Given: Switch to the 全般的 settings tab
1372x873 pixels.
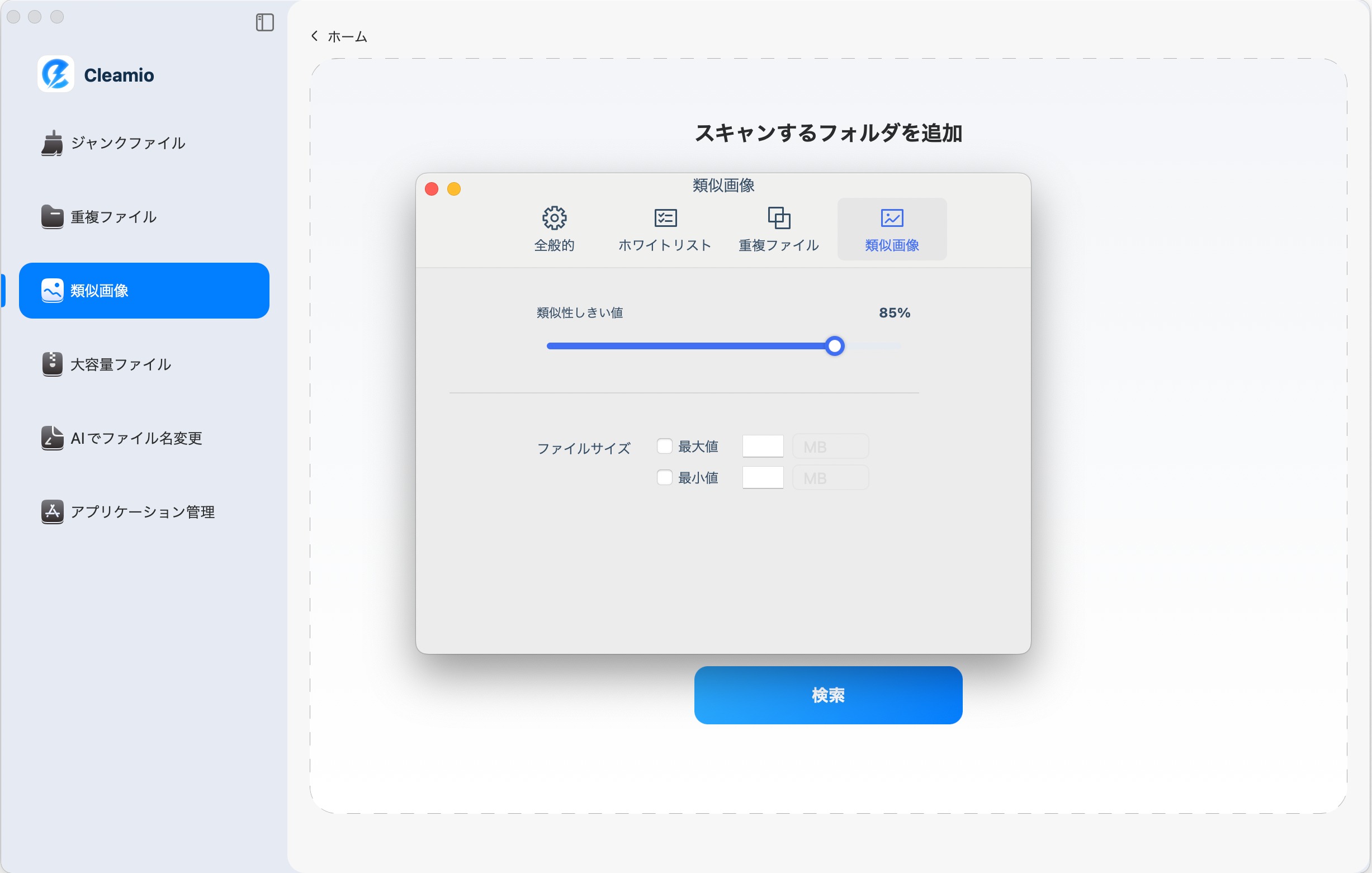Looking at the screenshot, I should [x=554, y=229].
